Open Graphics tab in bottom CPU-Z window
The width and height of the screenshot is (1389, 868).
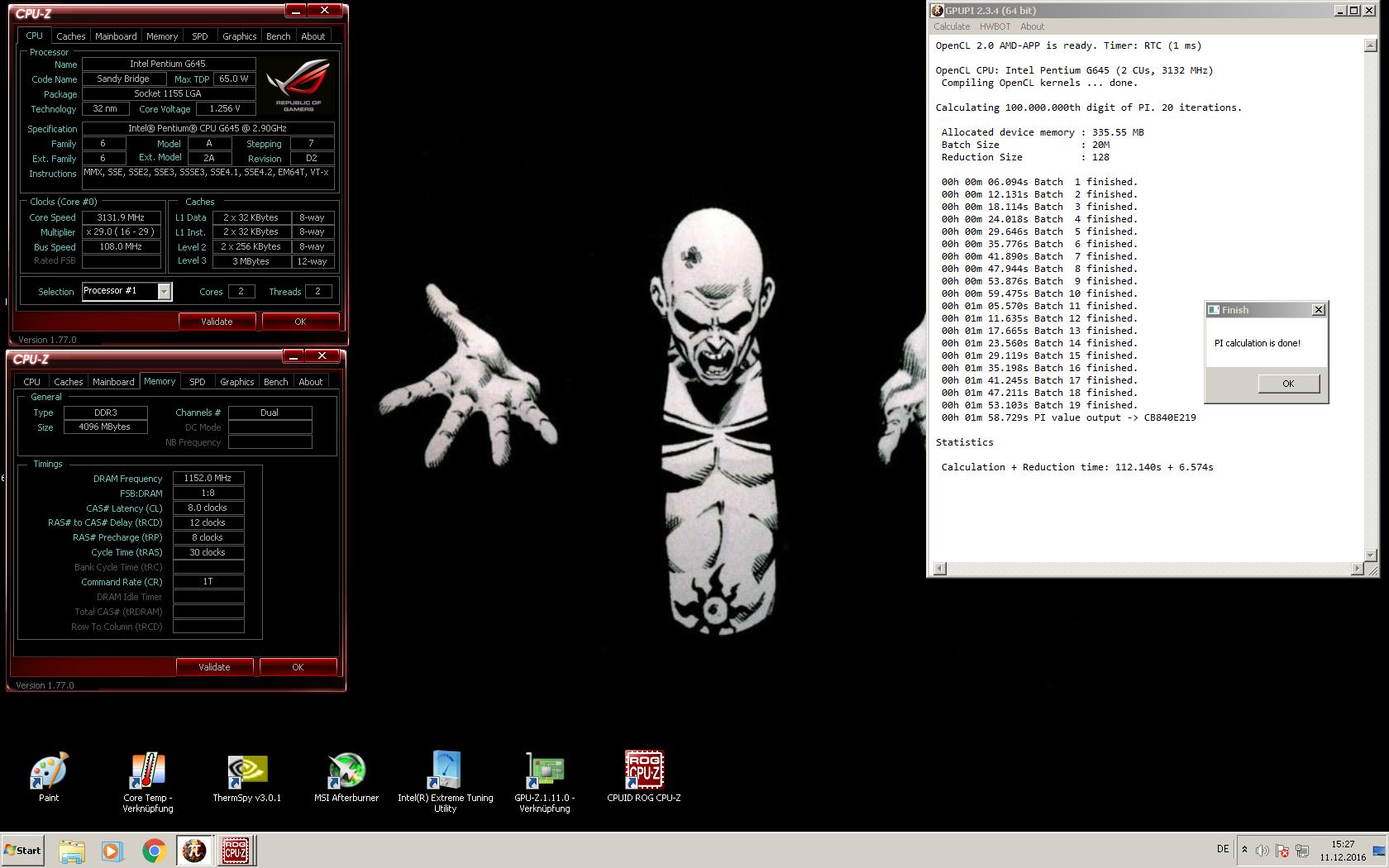[236, 382]
